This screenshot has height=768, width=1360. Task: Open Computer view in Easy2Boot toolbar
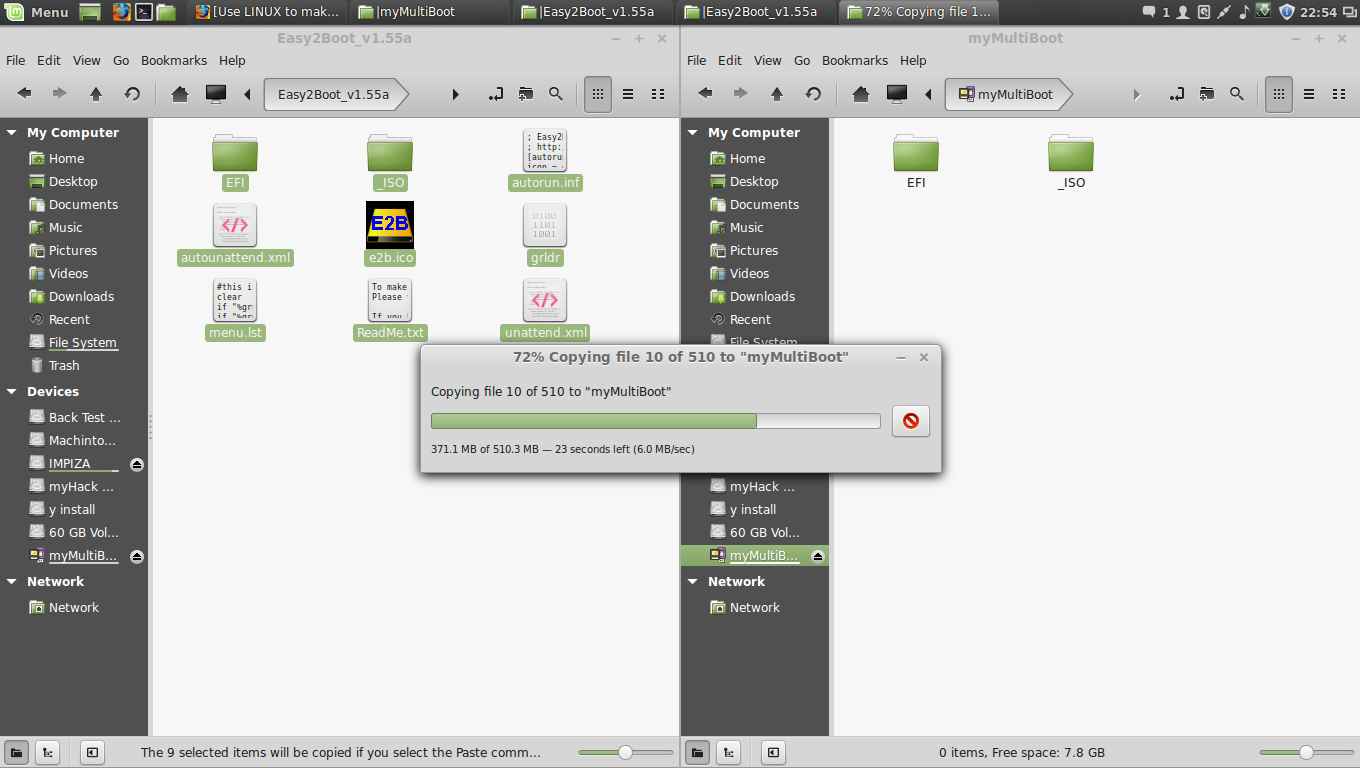[x=215, y=94]
